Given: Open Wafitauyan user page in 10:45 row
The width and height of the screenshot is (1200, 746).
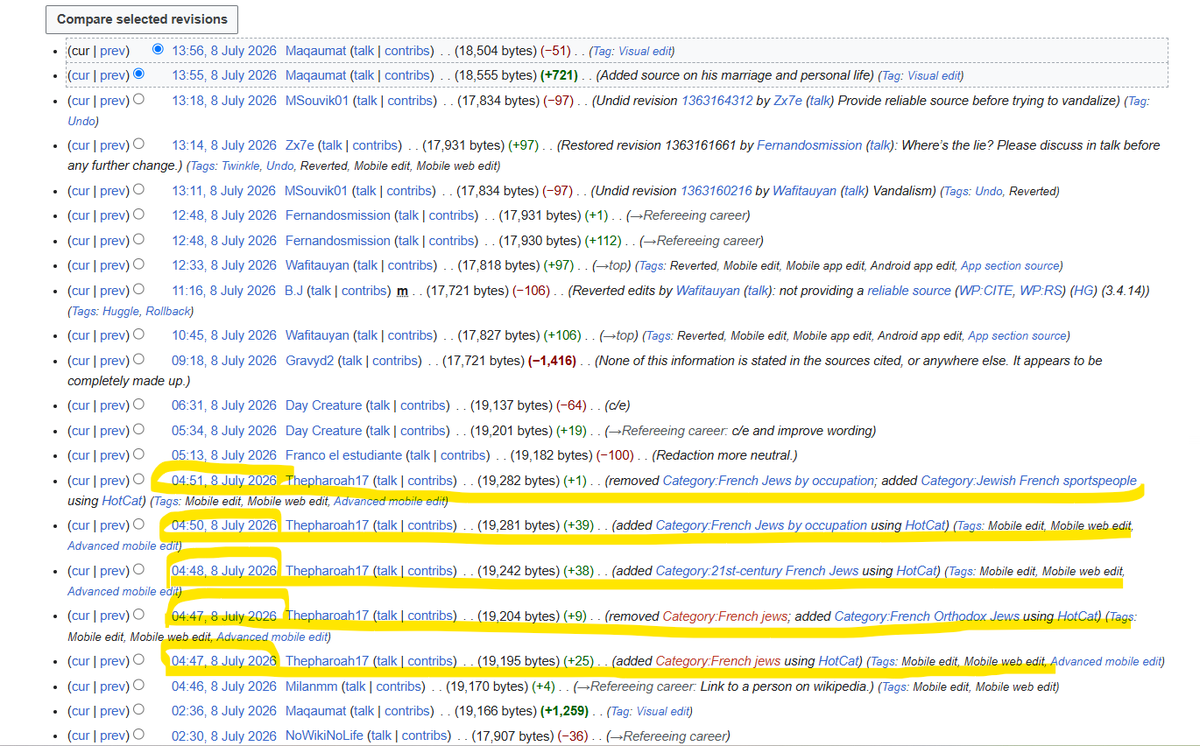Looking at the screenshot, I should (317, 335).
